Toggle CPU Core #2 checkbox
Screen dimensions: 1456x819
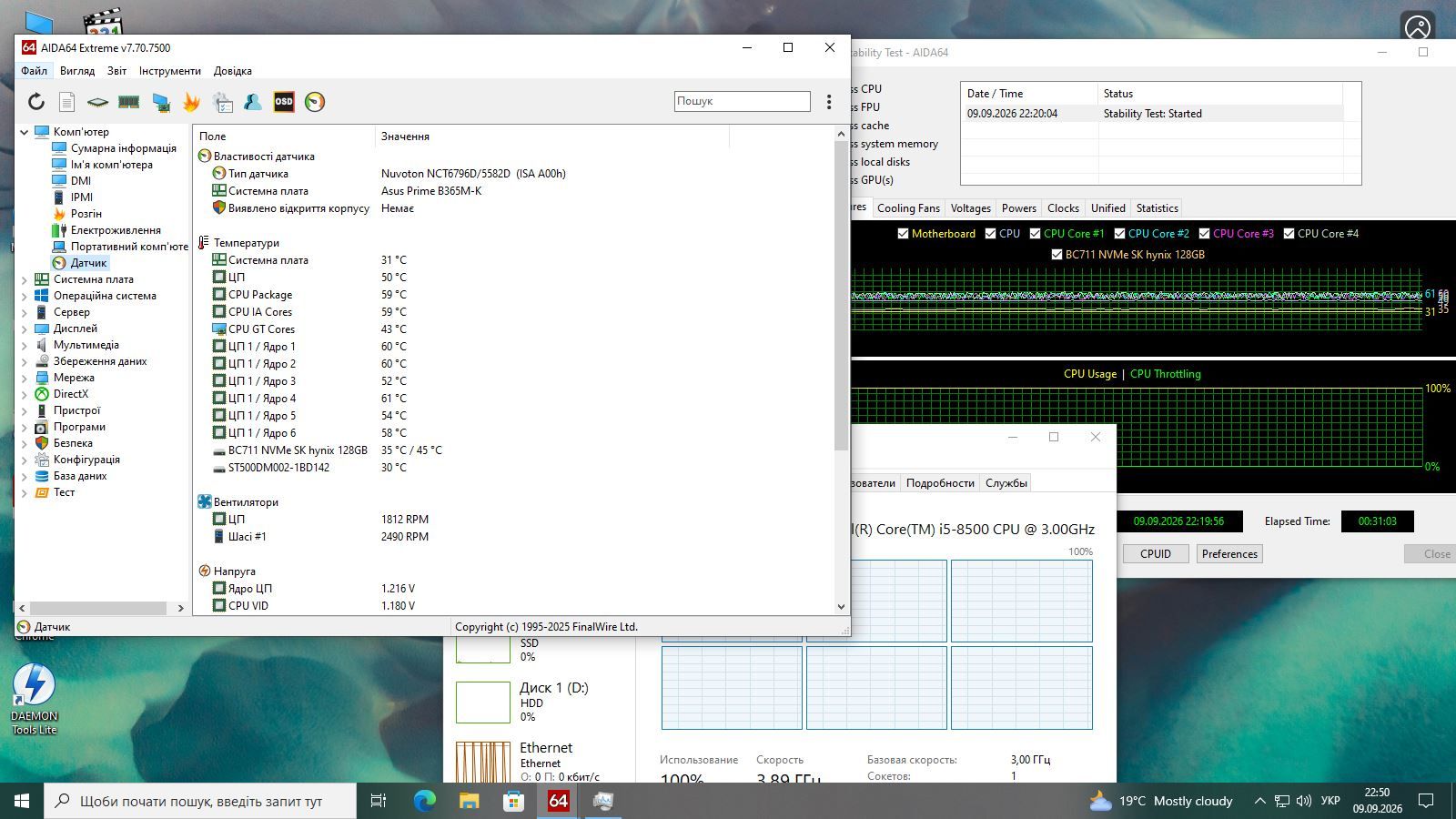point(1119,234)
